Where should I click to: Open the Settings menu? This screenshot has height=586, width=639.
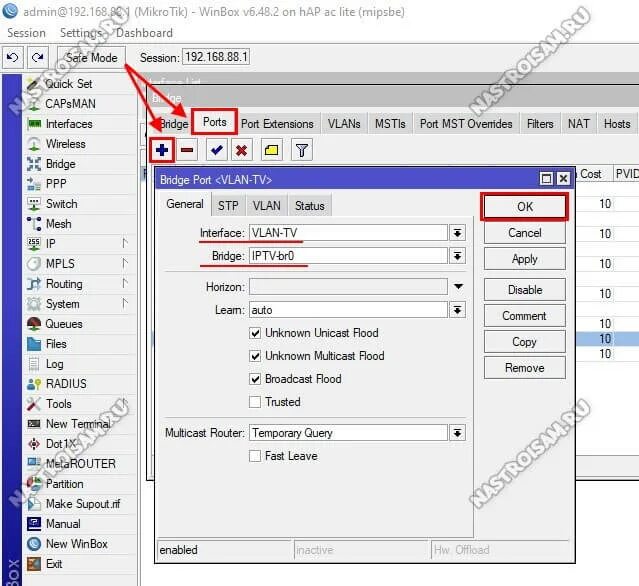click(x=81, y=33)
